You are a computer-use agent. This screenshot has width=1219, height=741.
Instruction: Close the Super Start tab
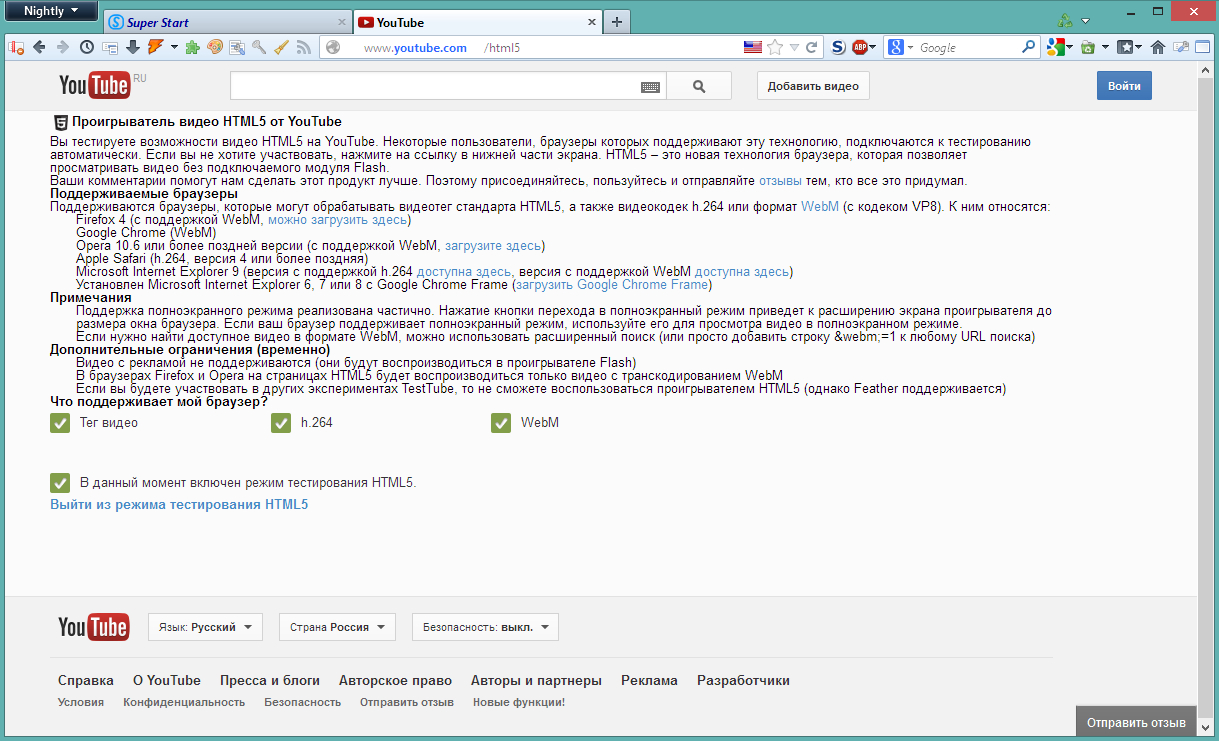pos(341,22)
